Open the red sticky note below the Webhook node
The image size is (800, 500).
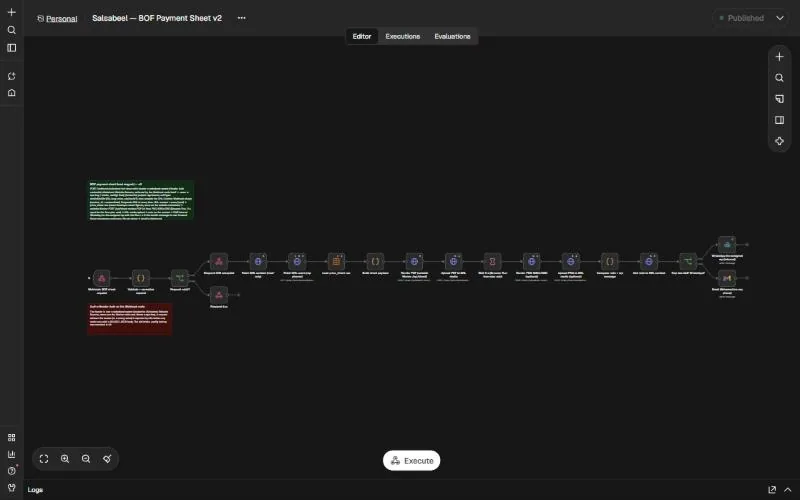[130, 319]
